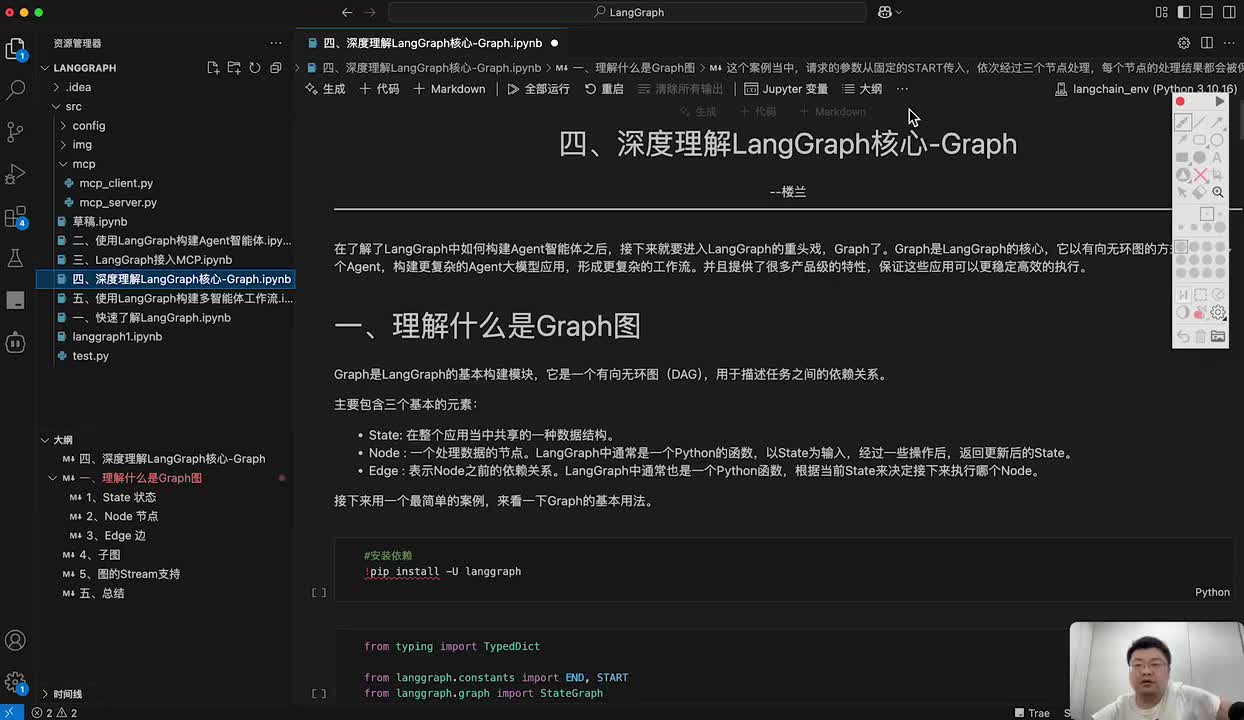The height and width of the screenshot is (720, 1244).
Task: Go forward with navigation arrow
Action: click(371, 12)
